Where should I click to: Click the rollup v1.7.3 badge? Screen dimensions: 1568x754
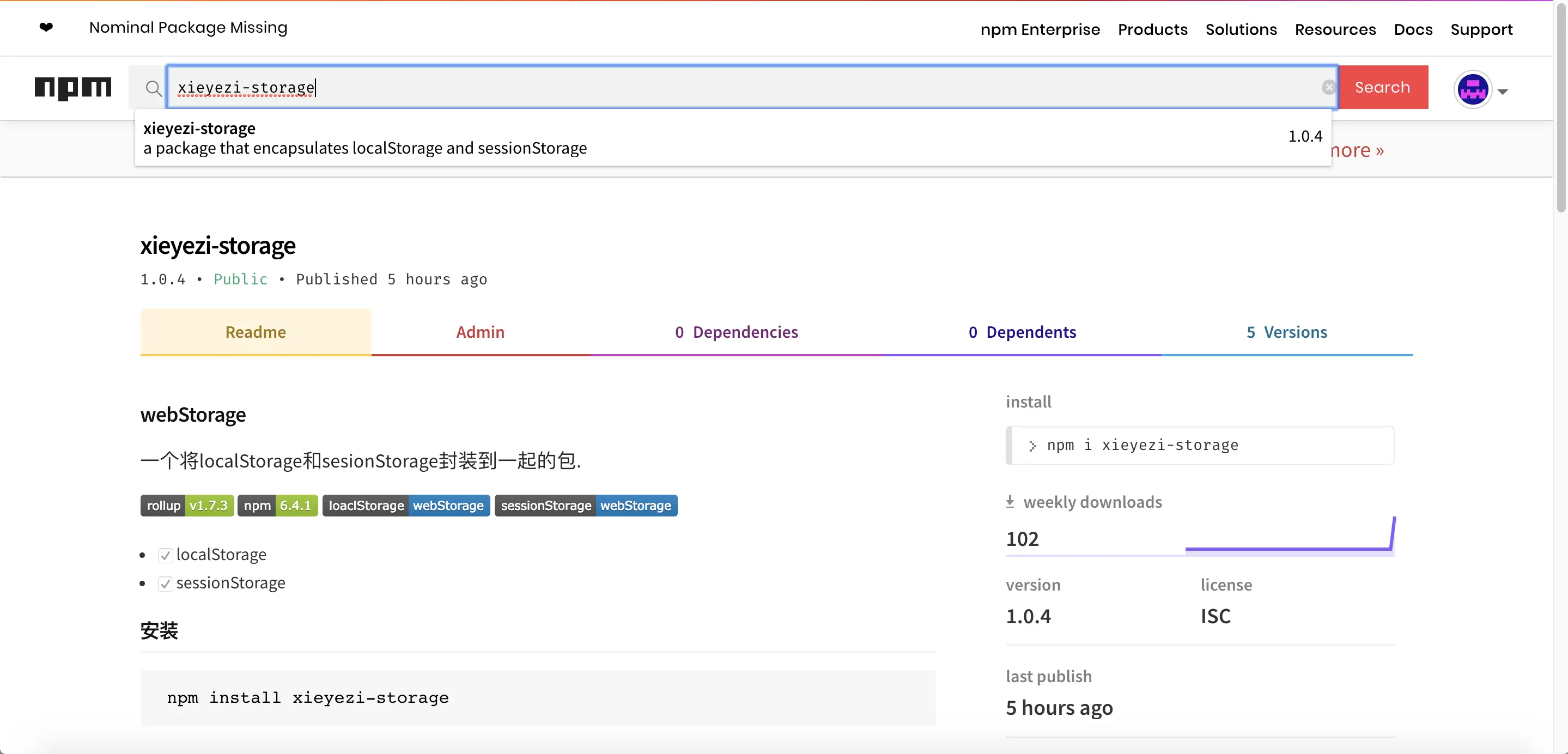186,505
